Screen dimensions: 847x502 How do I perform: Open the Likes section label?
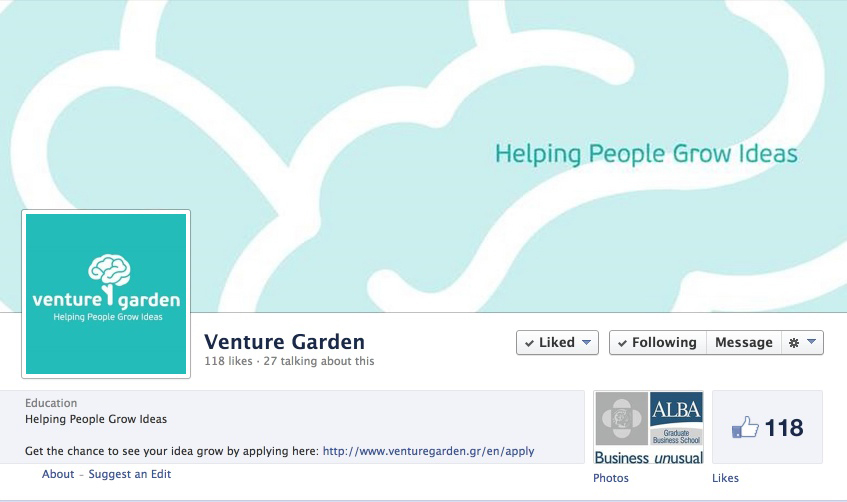click(725, 478)
